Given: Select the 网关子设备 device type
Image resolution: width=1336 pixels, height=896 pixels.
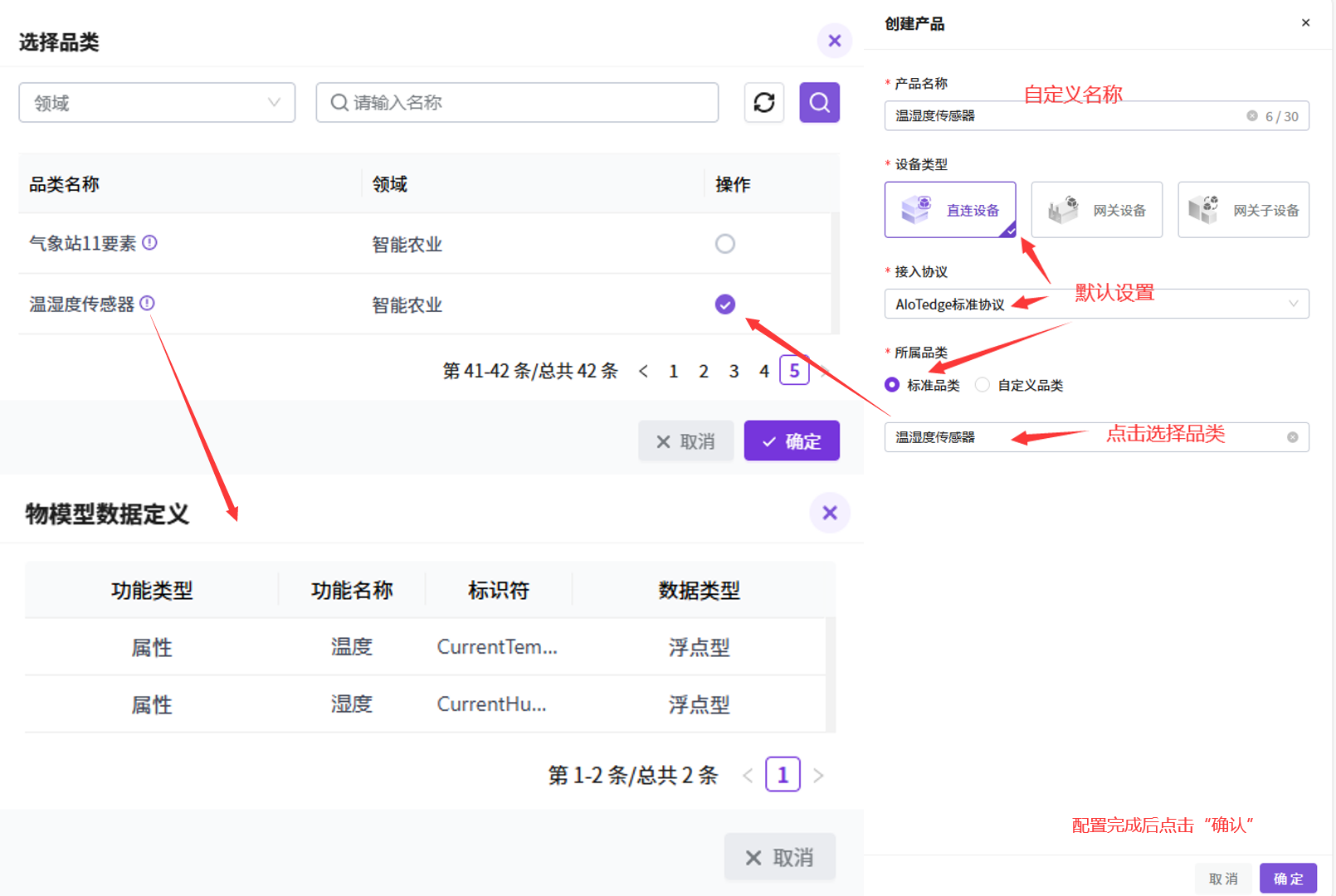Looking at the screenshot, I should [x=1243, y=210].
